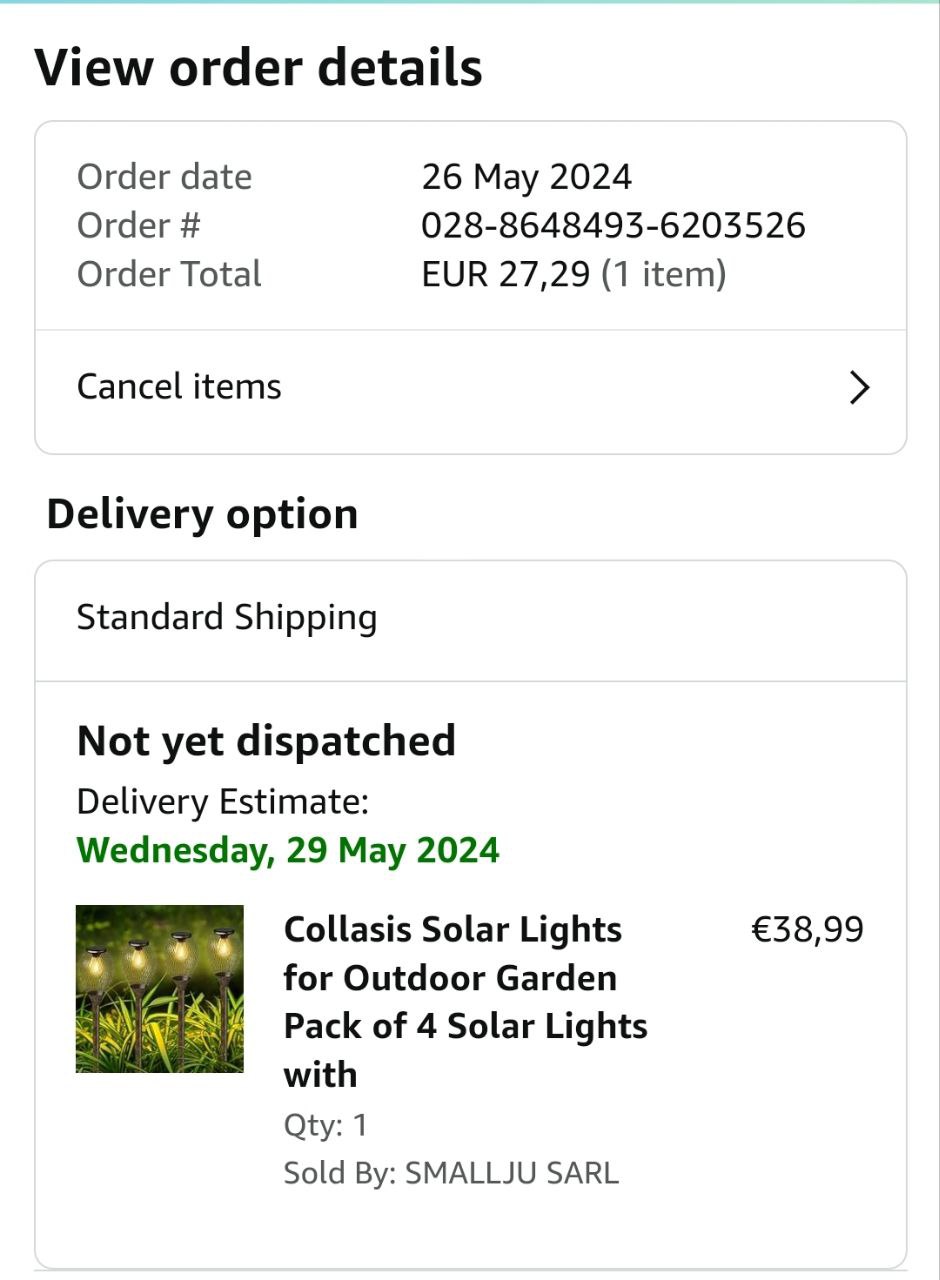Click the Delivery Estimate label
Image resolution: width=940 pixels, height=1280 pixels.
223,802
